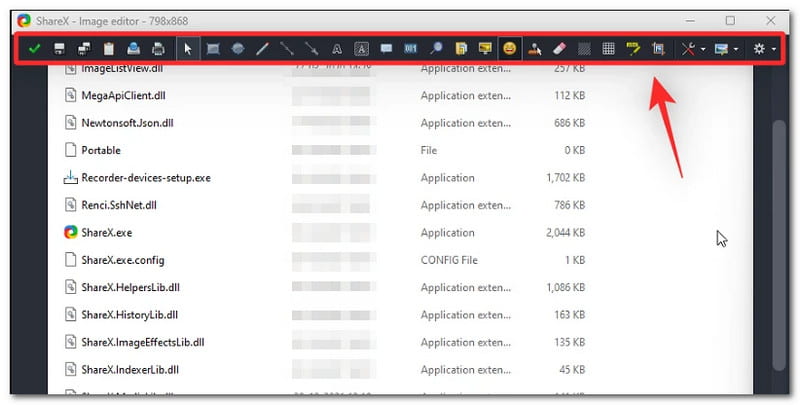Add a Speech balloon annotation
Screen dimensions: 800x405
pyautogui.click(x=386, y=49)
